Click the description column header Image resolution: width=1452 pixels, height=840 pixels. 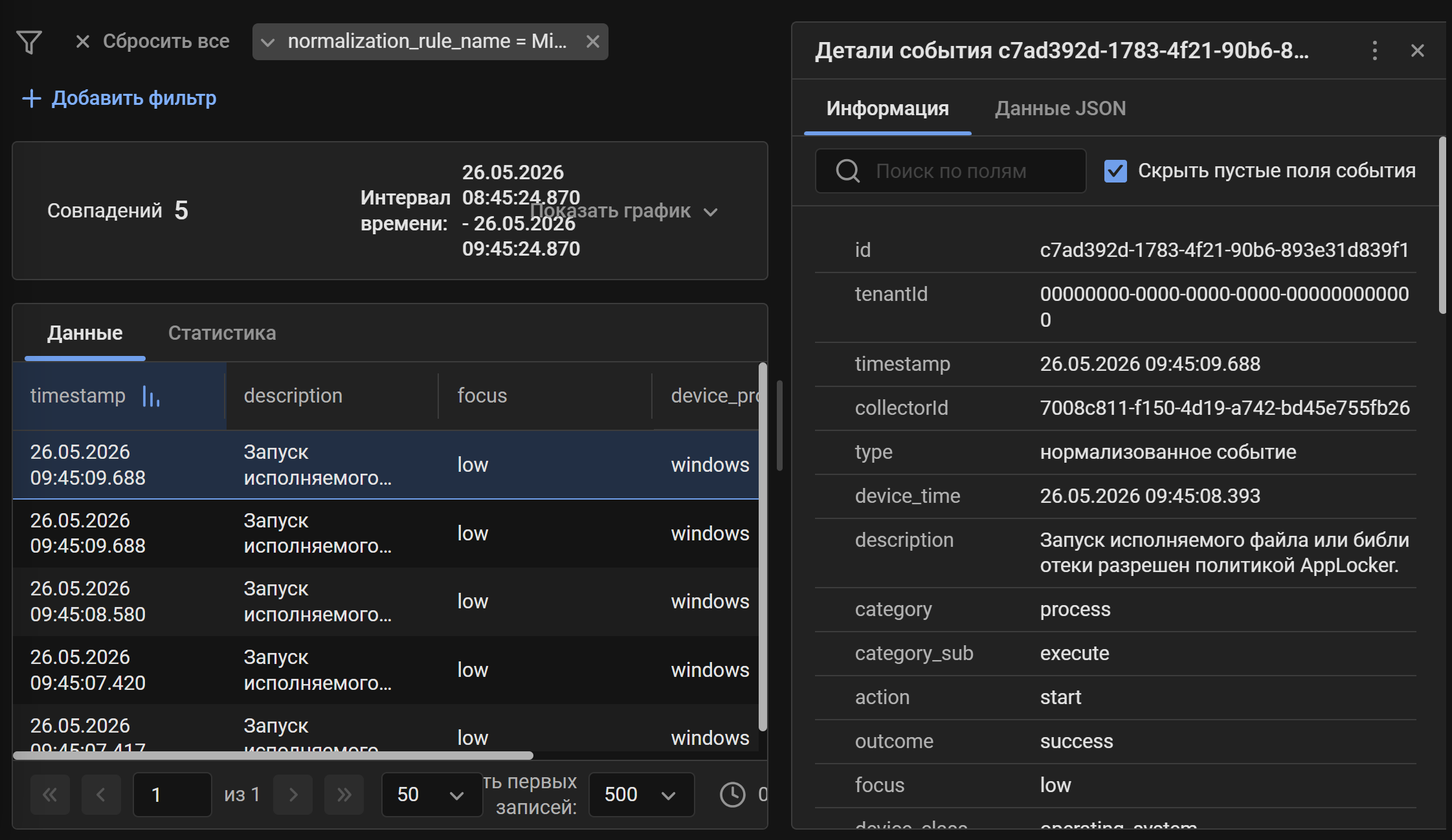tap(331, 395)
